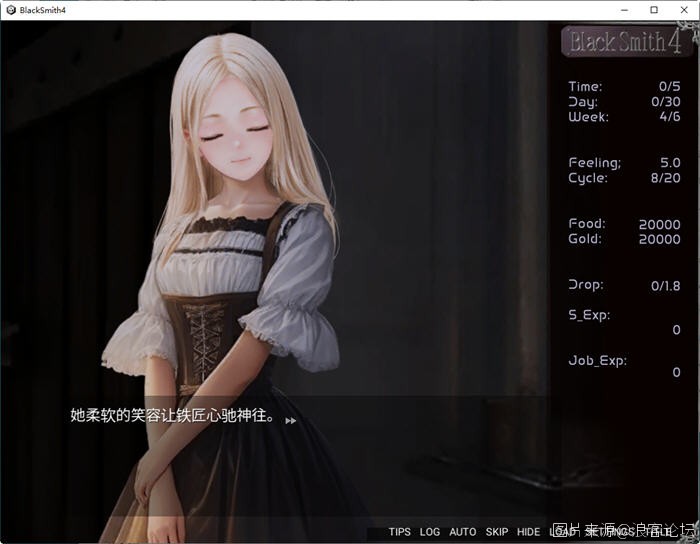Click the fast-forward arrow after the dialogue
The width and height of the screenshot is (700, 544).
click(x=290, y=421)
